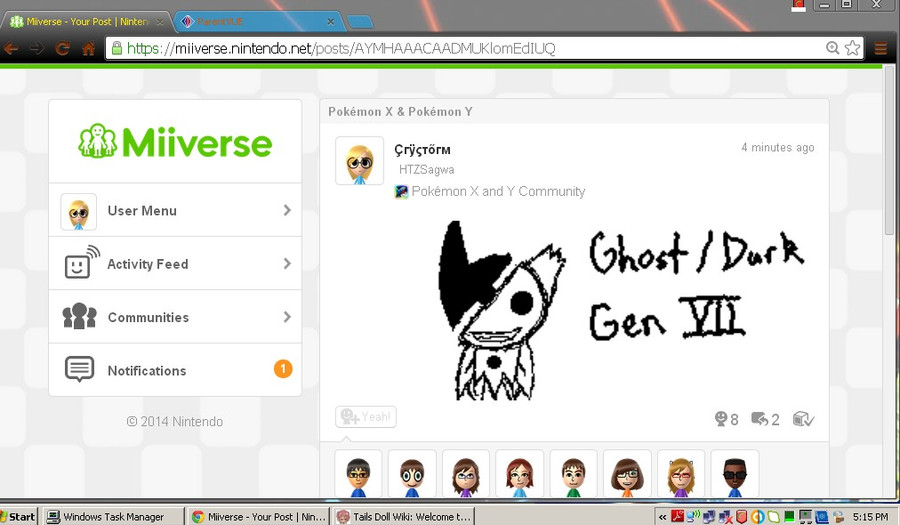Open the Mii with black hair and glasses
900x525 pixels.
click(x=358, y=474)
